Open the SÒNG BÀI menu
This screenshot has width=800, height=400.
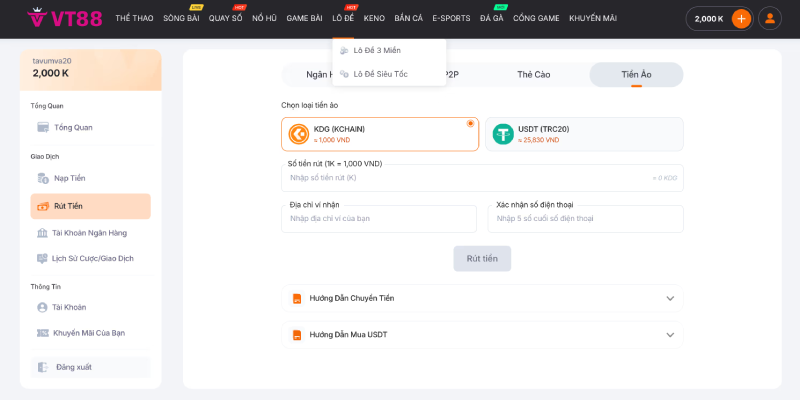pyautogui.click(x=181, y=18)
